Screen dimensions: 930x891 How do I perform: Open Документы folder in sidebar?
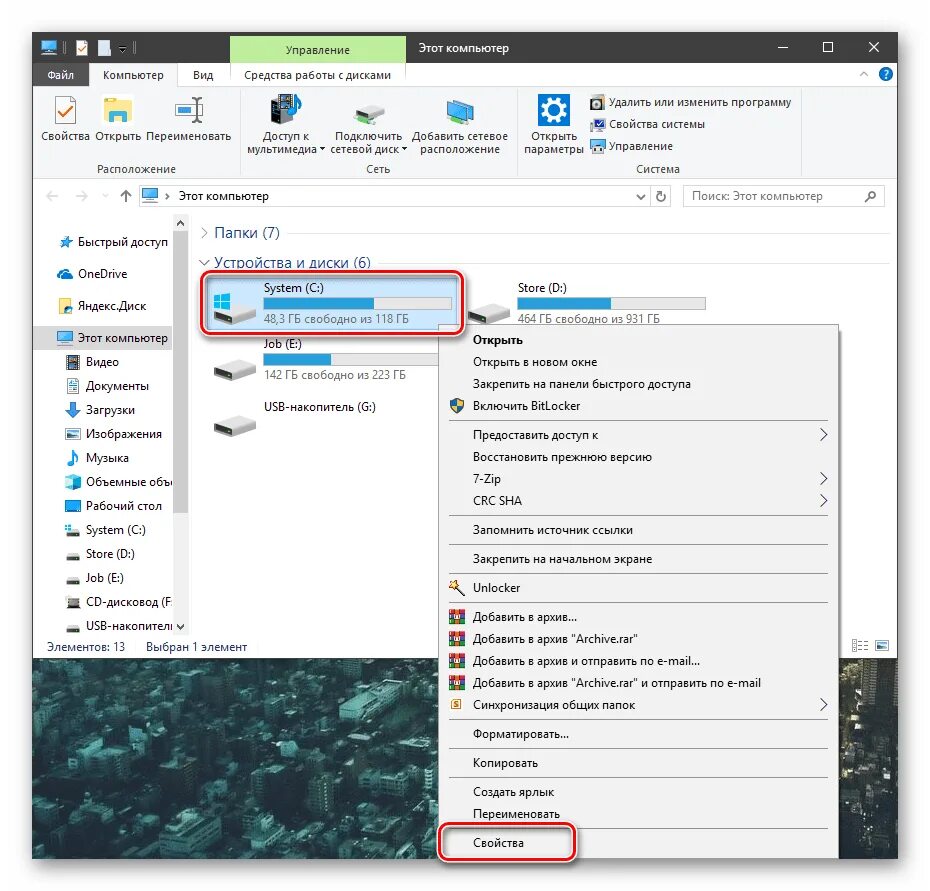coord(107,386)
